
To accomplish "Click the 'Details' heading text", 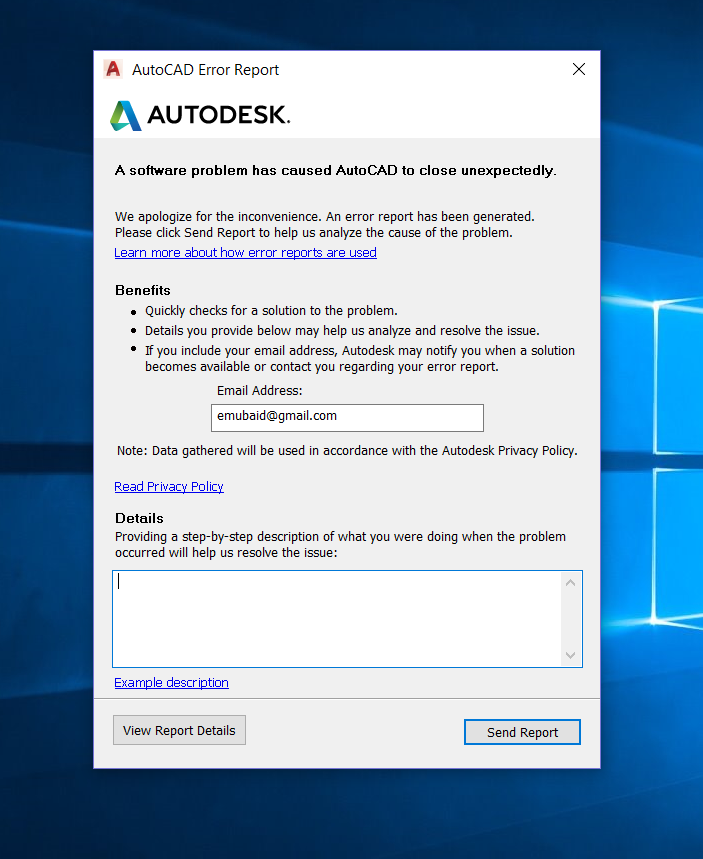I will click(x=139, y=518).
